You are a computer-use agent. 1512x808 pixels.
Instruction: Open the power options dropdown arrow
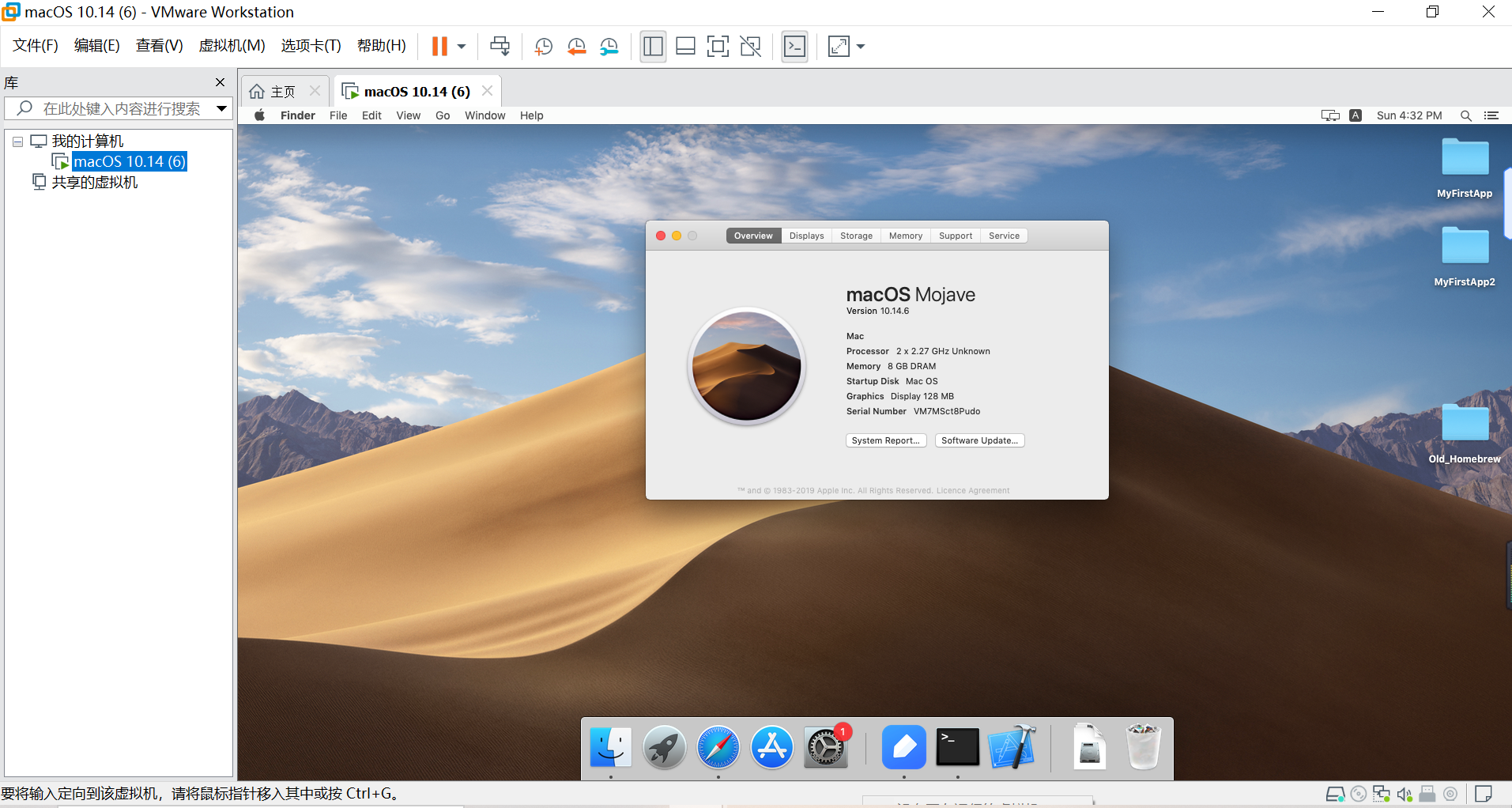click(462, 47)
